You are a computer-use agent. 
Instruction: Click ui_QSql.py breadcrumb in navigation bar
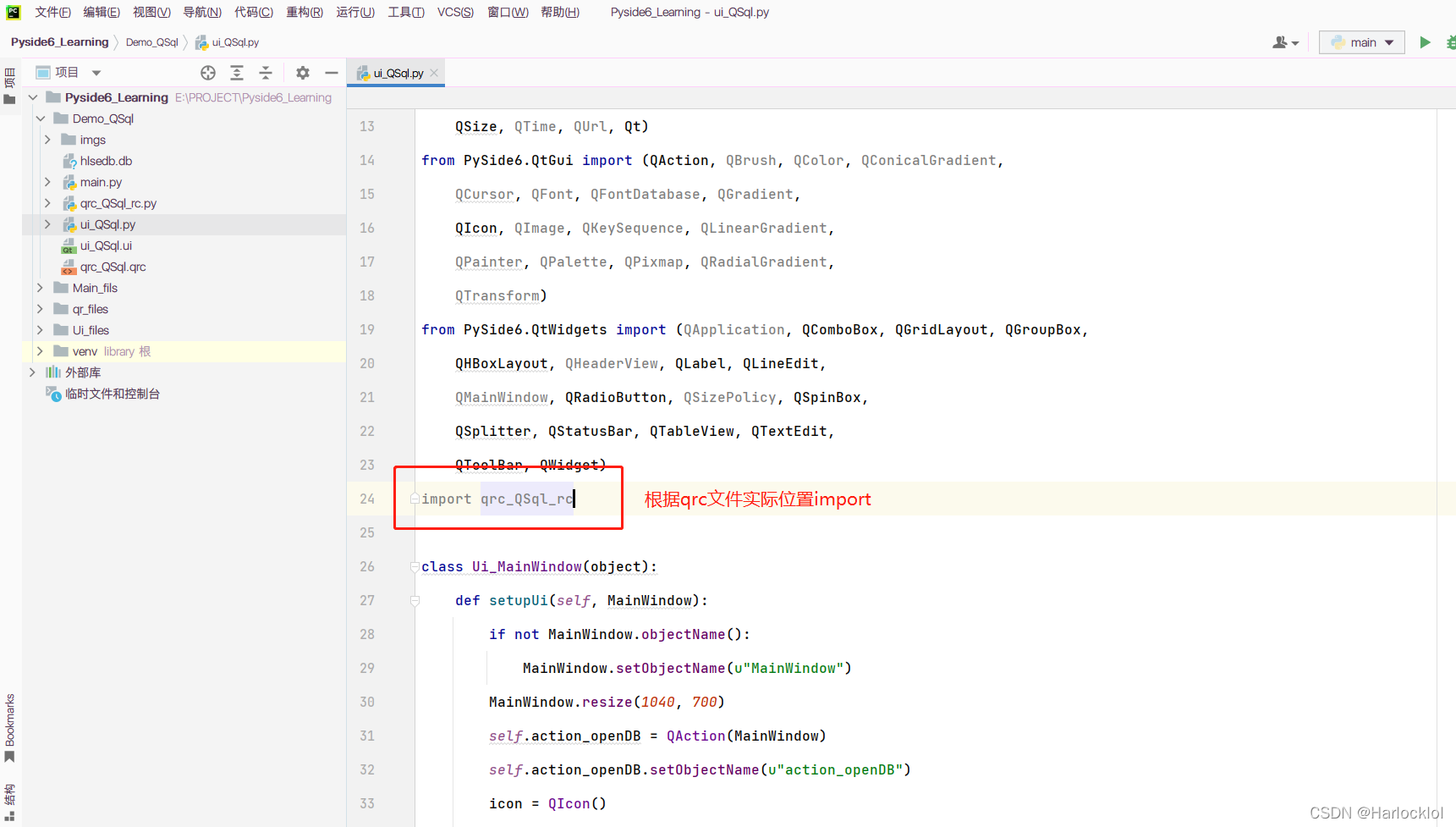pos(227,42)
